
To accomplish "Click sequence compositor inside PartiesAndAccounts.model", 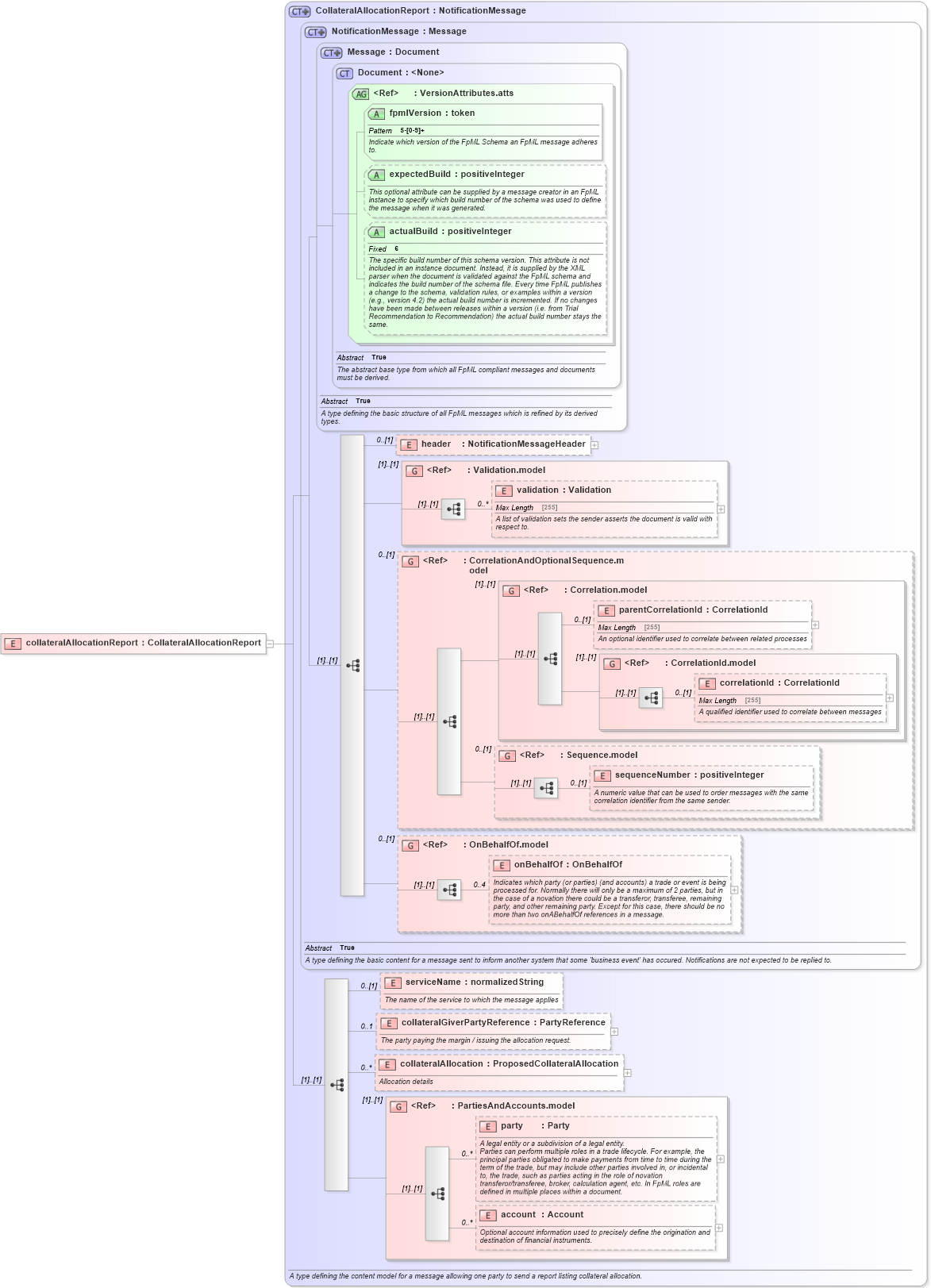I will coord(437,1194).
